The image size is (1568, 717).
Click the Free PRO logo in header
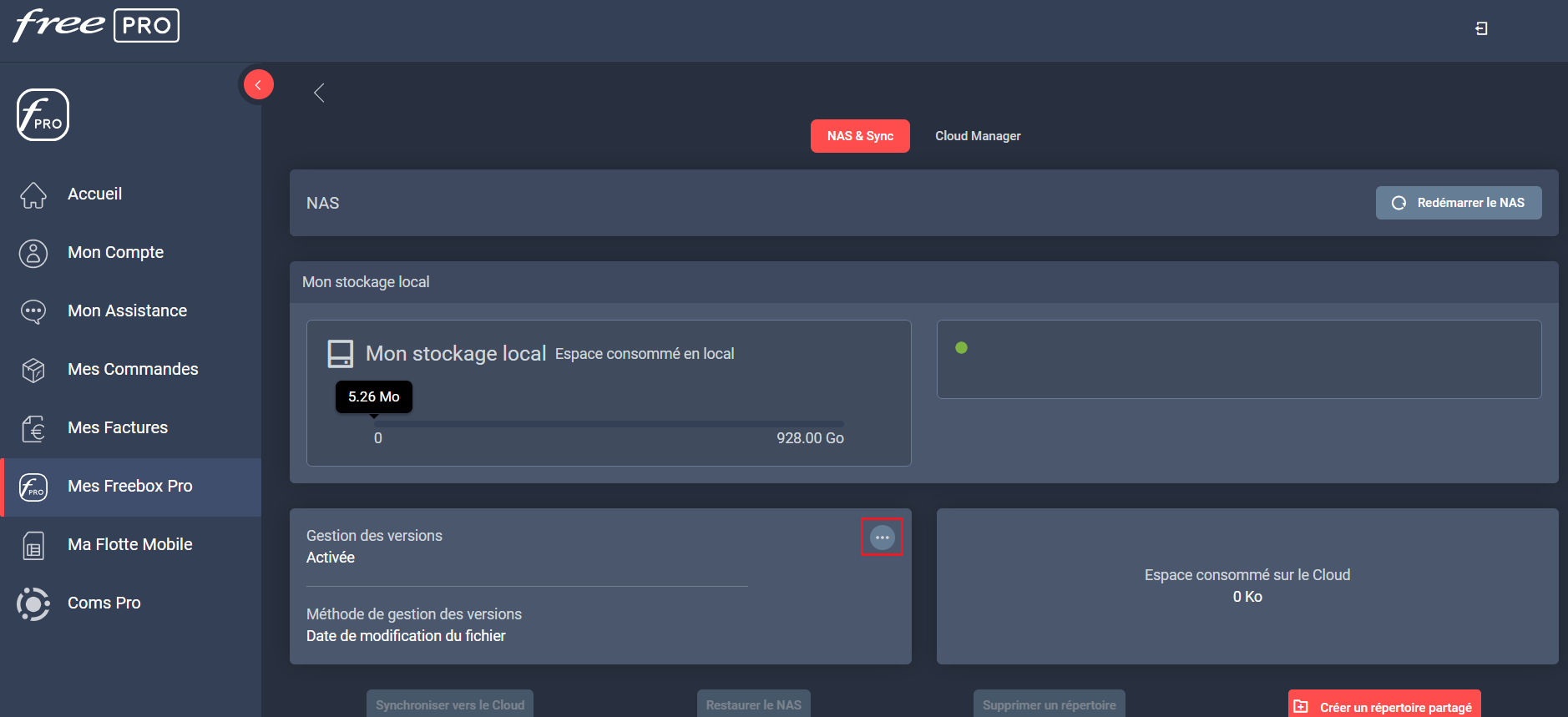point(96,25)
